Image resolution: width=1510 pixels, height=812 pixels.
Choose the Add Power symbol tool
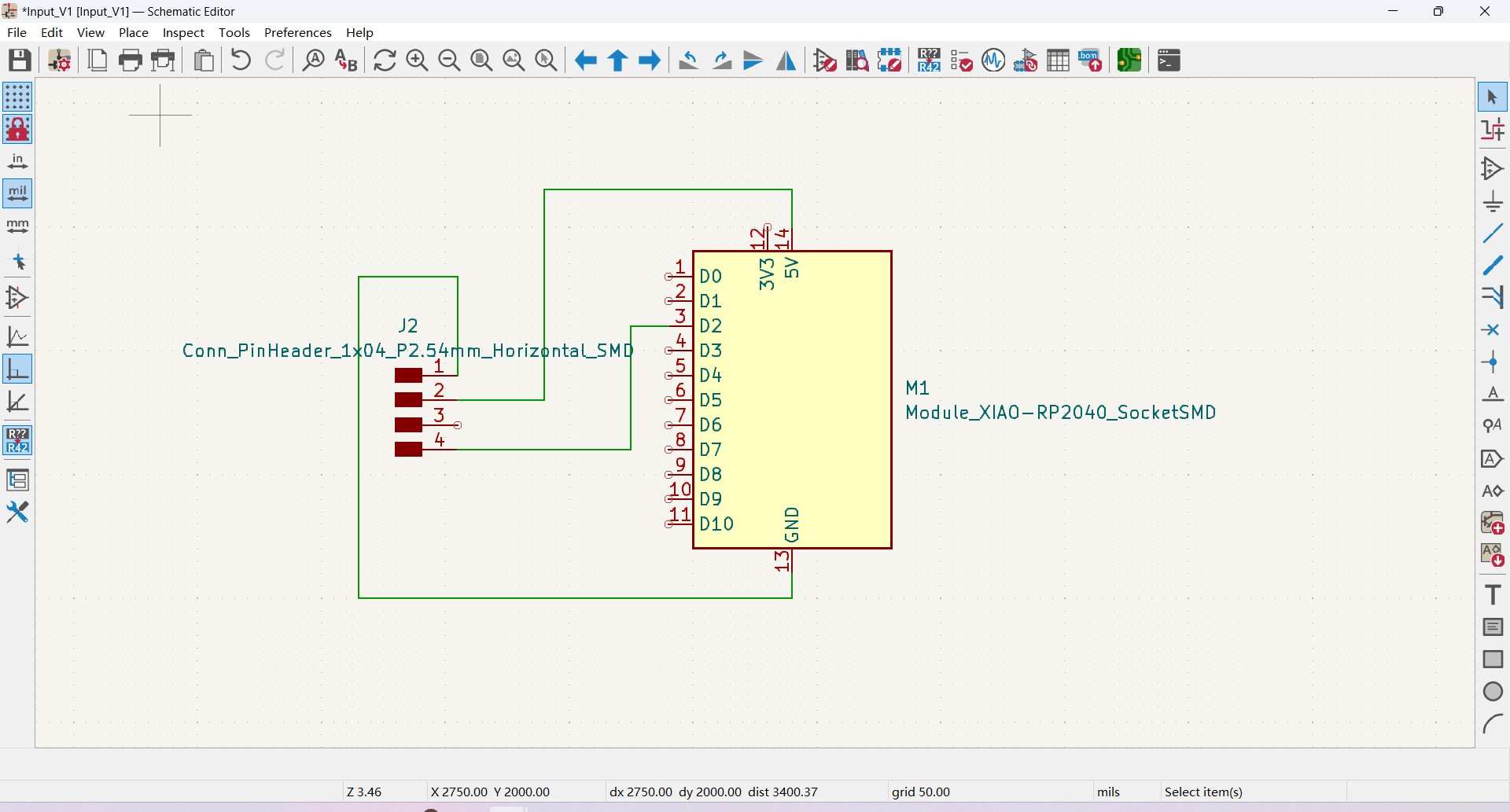[1492, 201]
